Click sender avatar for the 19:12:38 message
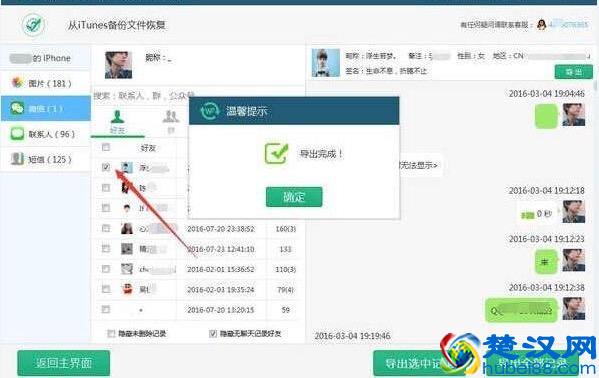 (x=573, y=308)
